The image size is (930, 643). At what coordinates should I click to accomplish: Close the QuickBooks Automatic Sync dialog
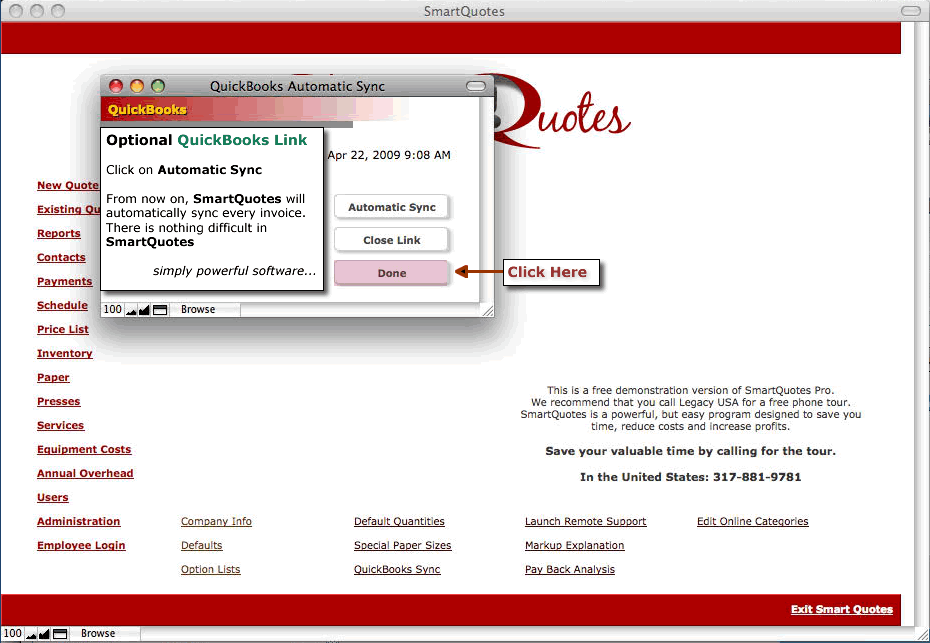116,86
